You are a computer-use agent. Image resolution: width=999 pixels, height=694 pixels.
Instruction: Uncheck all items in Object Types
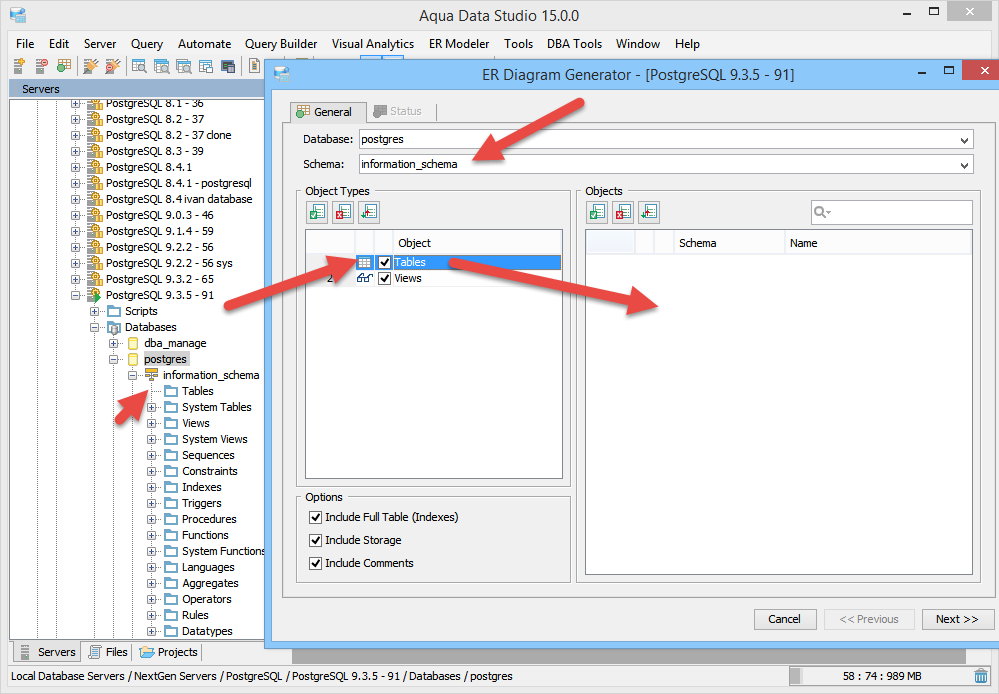click(x=343, y=212)
